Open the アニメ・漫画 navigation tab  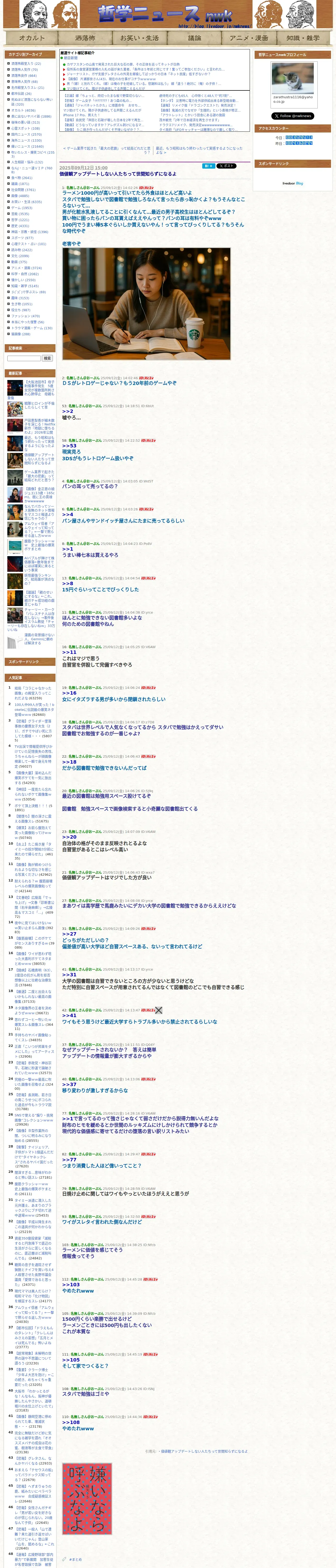click(249, 38)
